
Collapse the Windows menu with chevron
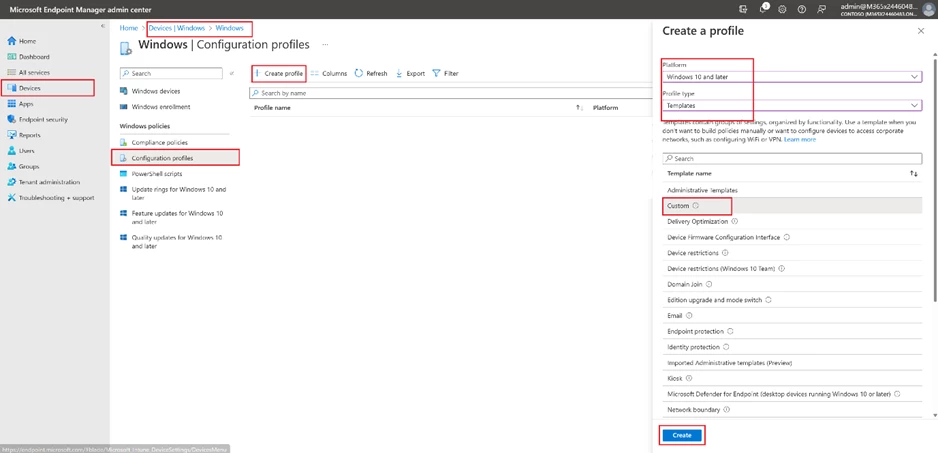(x=232, y=74)
